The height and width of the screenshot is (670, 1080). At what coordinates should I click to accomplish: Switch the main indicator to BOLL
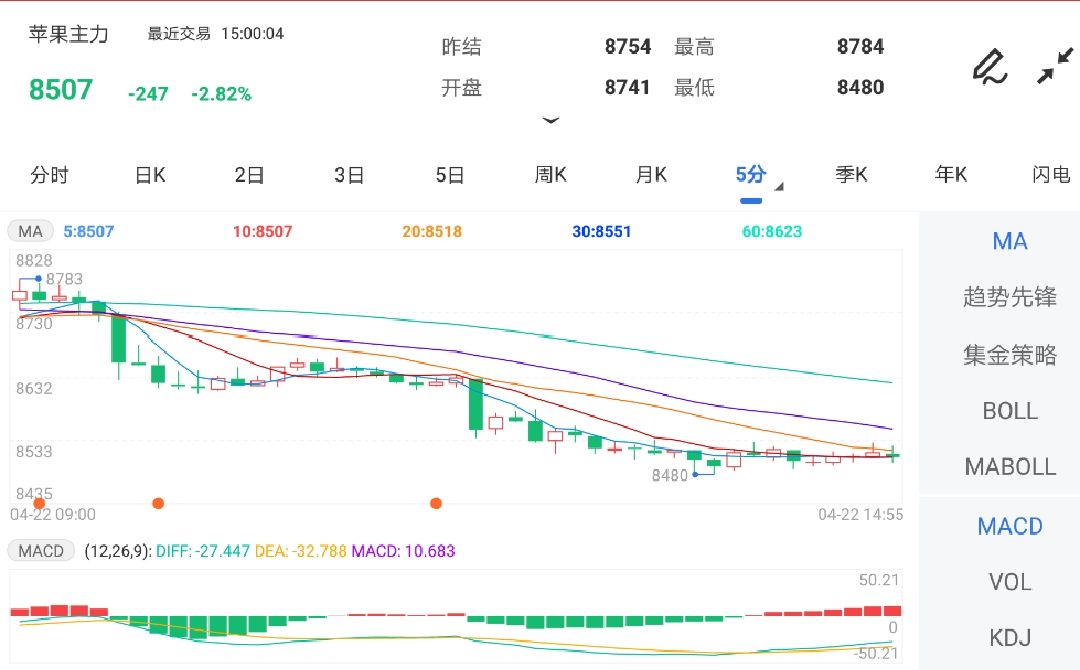[1009, 411]
